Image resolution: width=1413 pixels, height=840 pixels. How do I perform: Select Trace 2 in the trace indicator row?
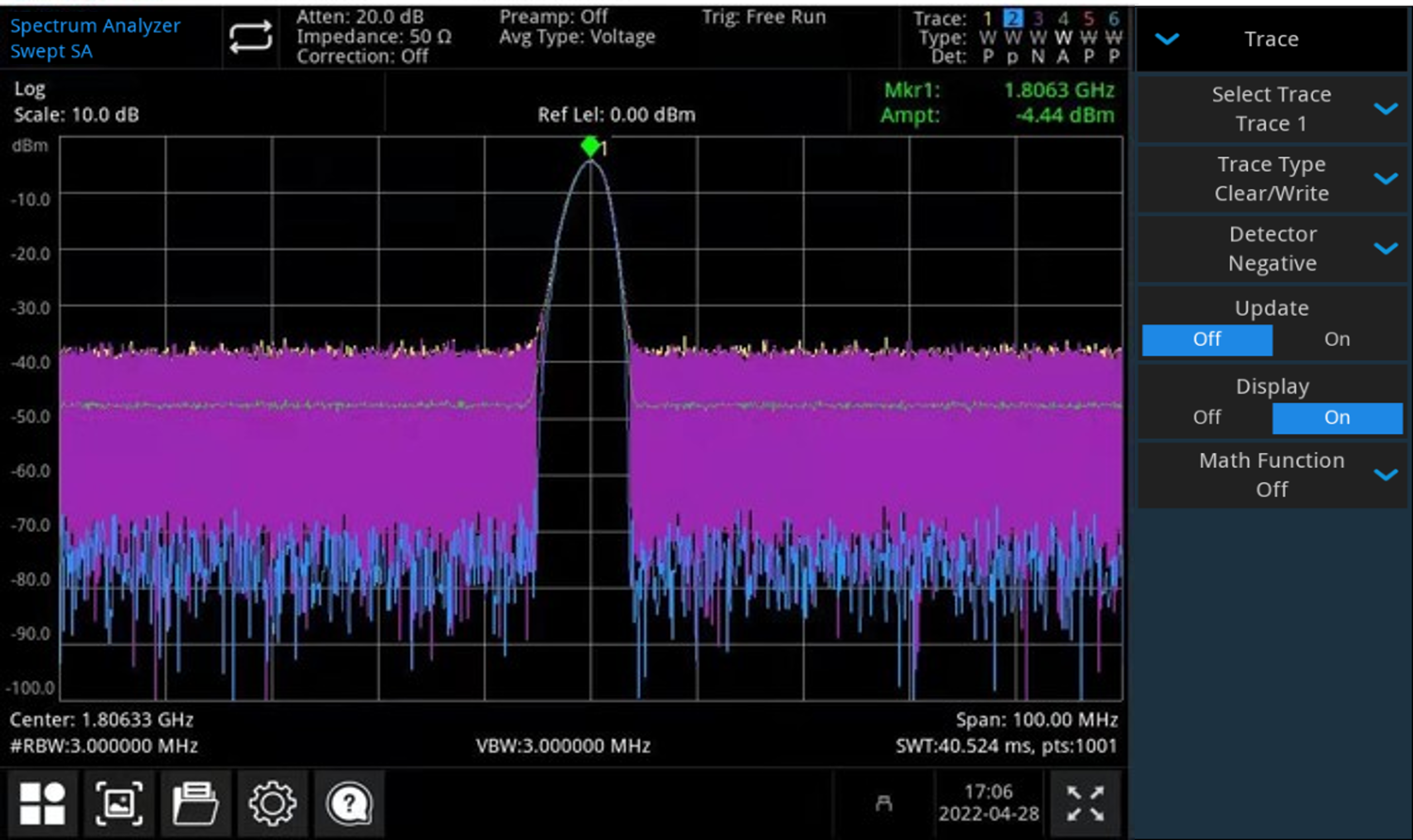pyautogui.click(x=1014, y=19)
